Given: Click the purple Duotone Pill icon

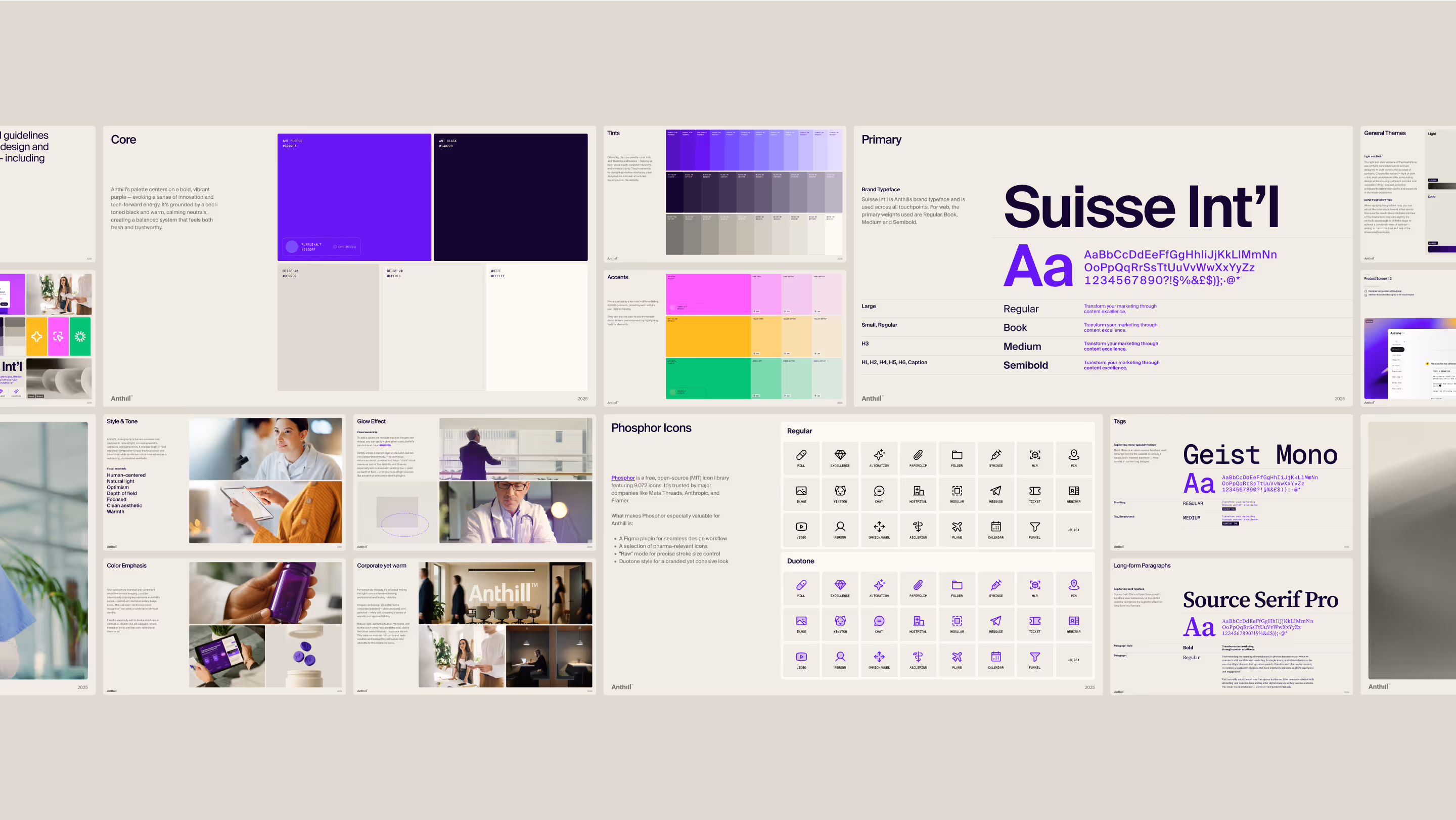Looking at the screenshot, I should [x=801, y=585].
